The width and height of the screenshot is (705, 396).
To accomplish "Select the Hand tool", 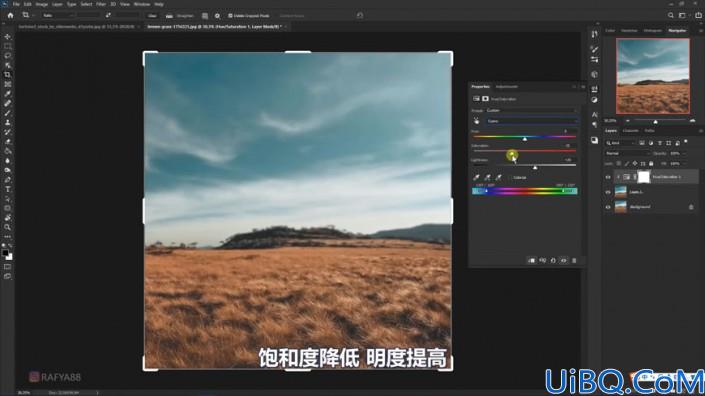I will [8, 218].
